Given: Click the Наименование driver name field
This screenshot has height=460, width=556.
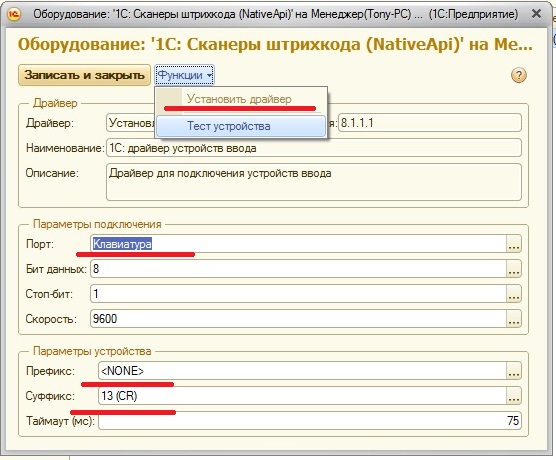Looking at the screenshot, I should coord(313,148).
